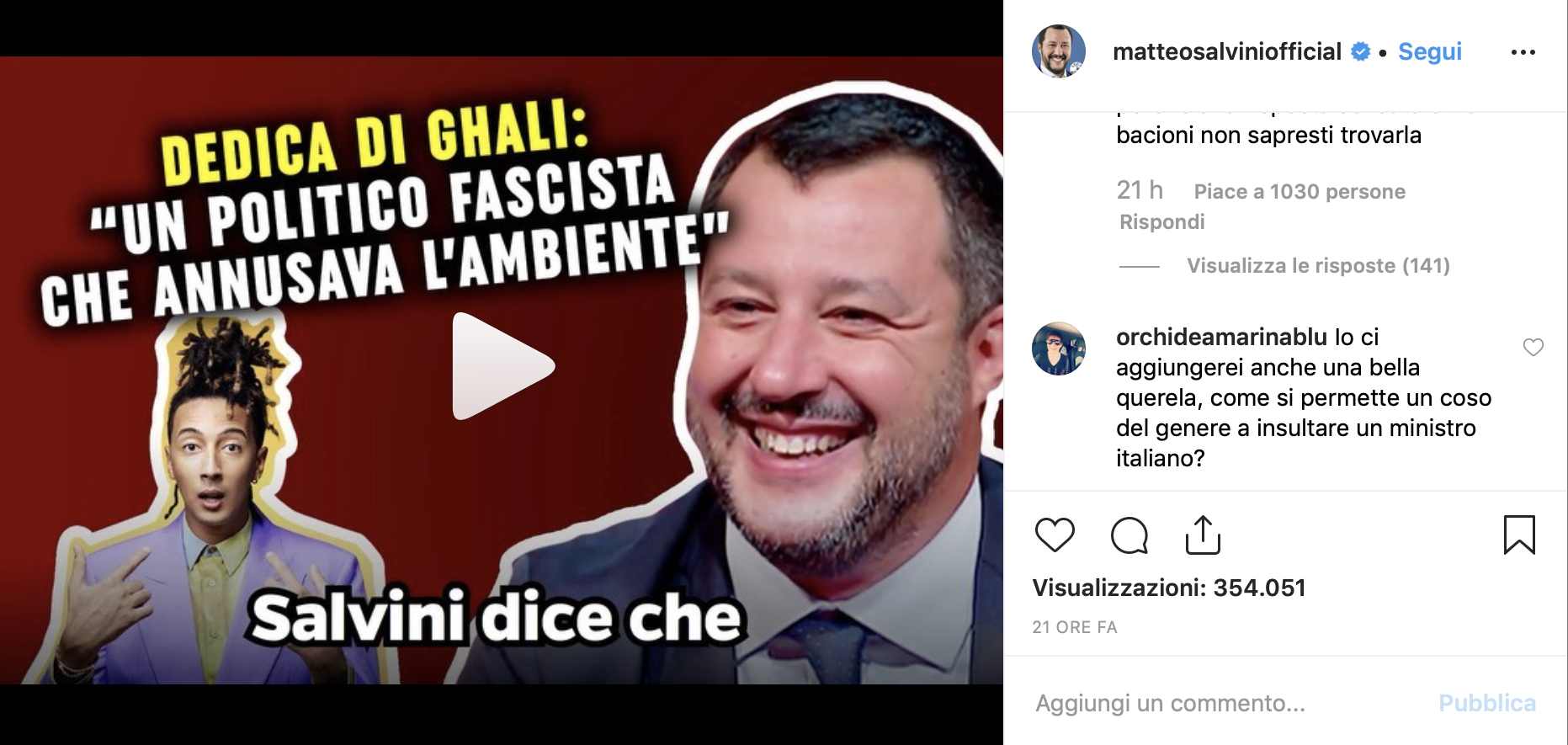This screenshot has width=1568, height=745.
Task: Open orchideamarinablu's avatar
Action: [x=1059, y=349]
